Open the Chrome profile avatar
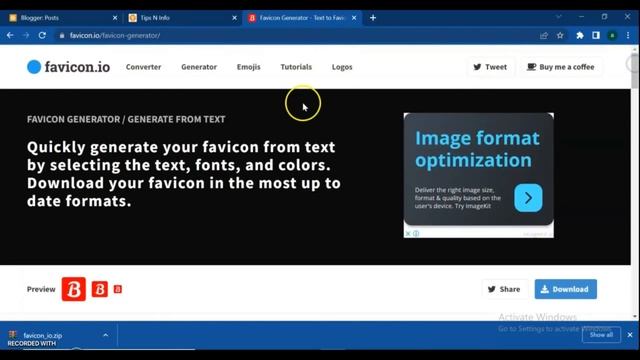The width and height of the screenshot is (640, 360). click(612, 36)
